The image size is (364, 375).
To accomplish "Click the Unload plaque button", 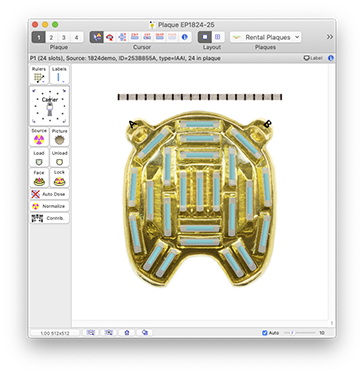I will 59,158.
